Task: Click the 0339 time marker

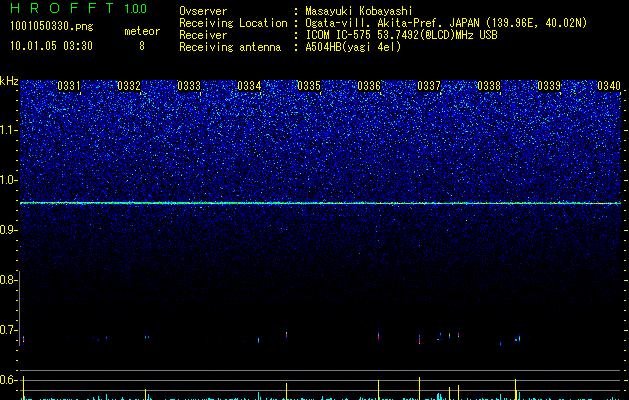Action: (549, 86)
